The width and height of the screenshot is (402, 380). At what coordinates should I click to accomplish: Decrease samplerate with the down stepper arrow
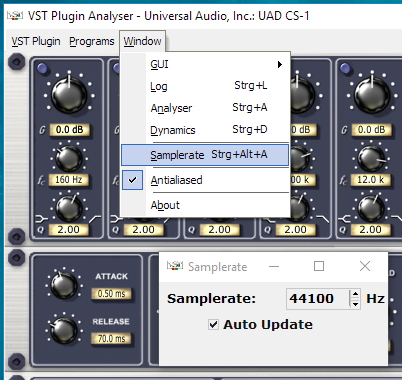[355, 304]
